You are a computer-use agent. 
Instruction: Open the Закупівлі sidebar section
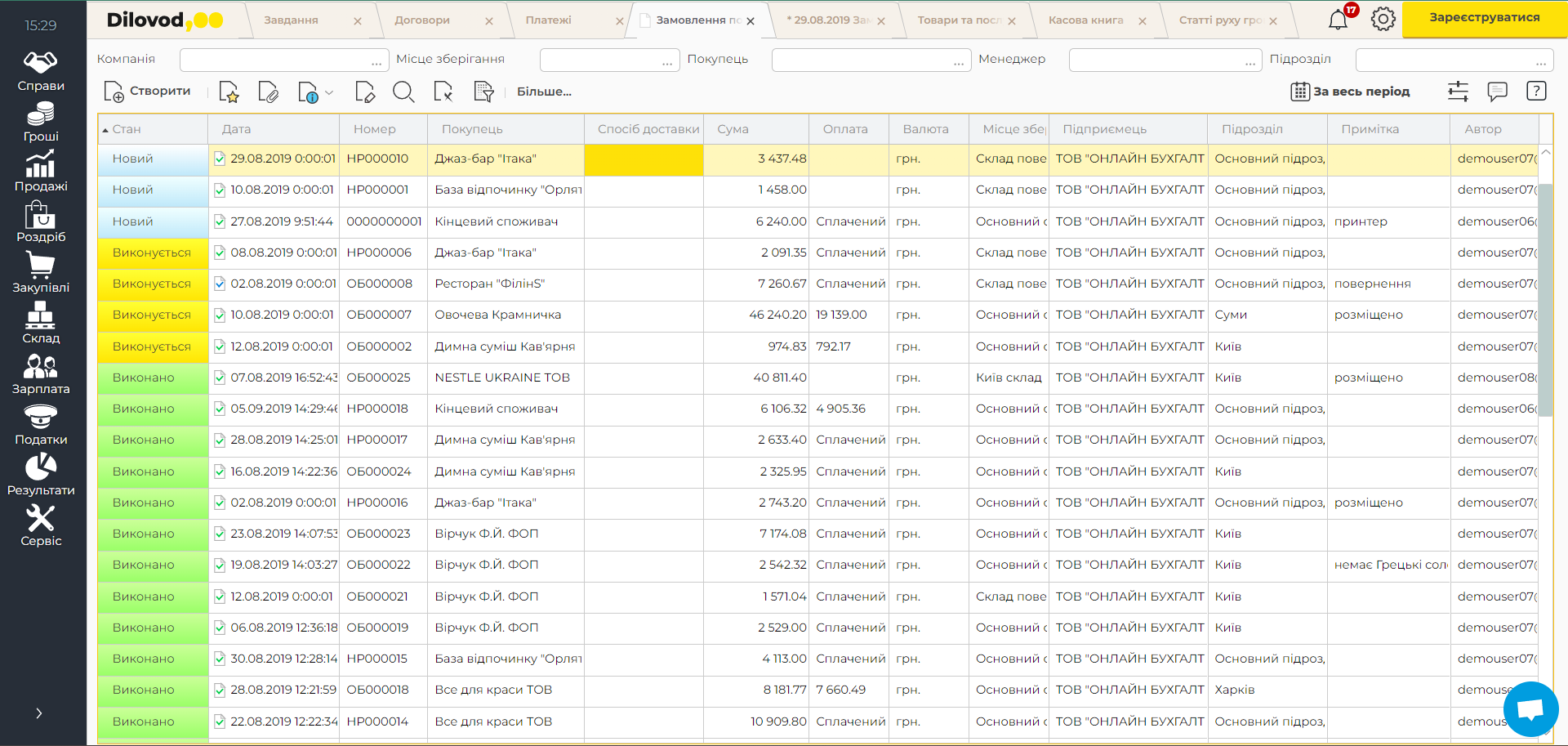(x=41, y=273)
